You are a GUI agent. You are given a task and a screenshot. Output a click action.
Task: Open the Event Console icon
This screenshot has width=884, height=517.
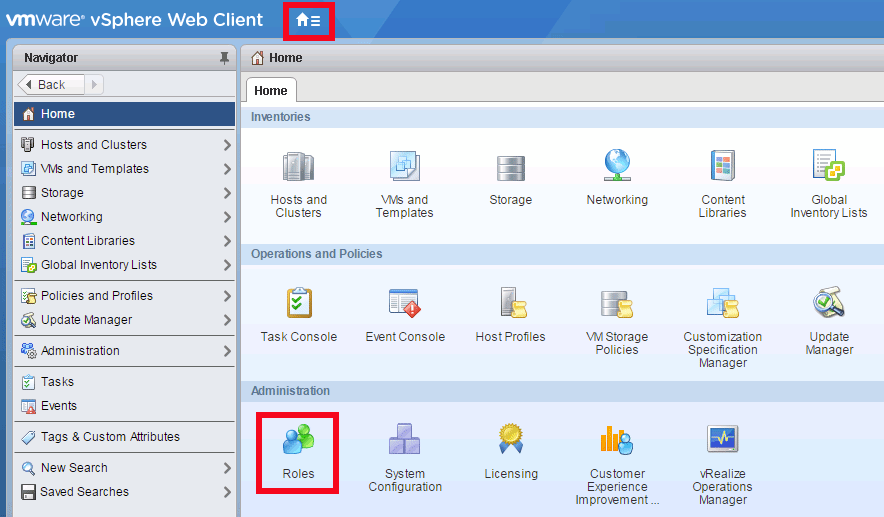pos(405,304)
